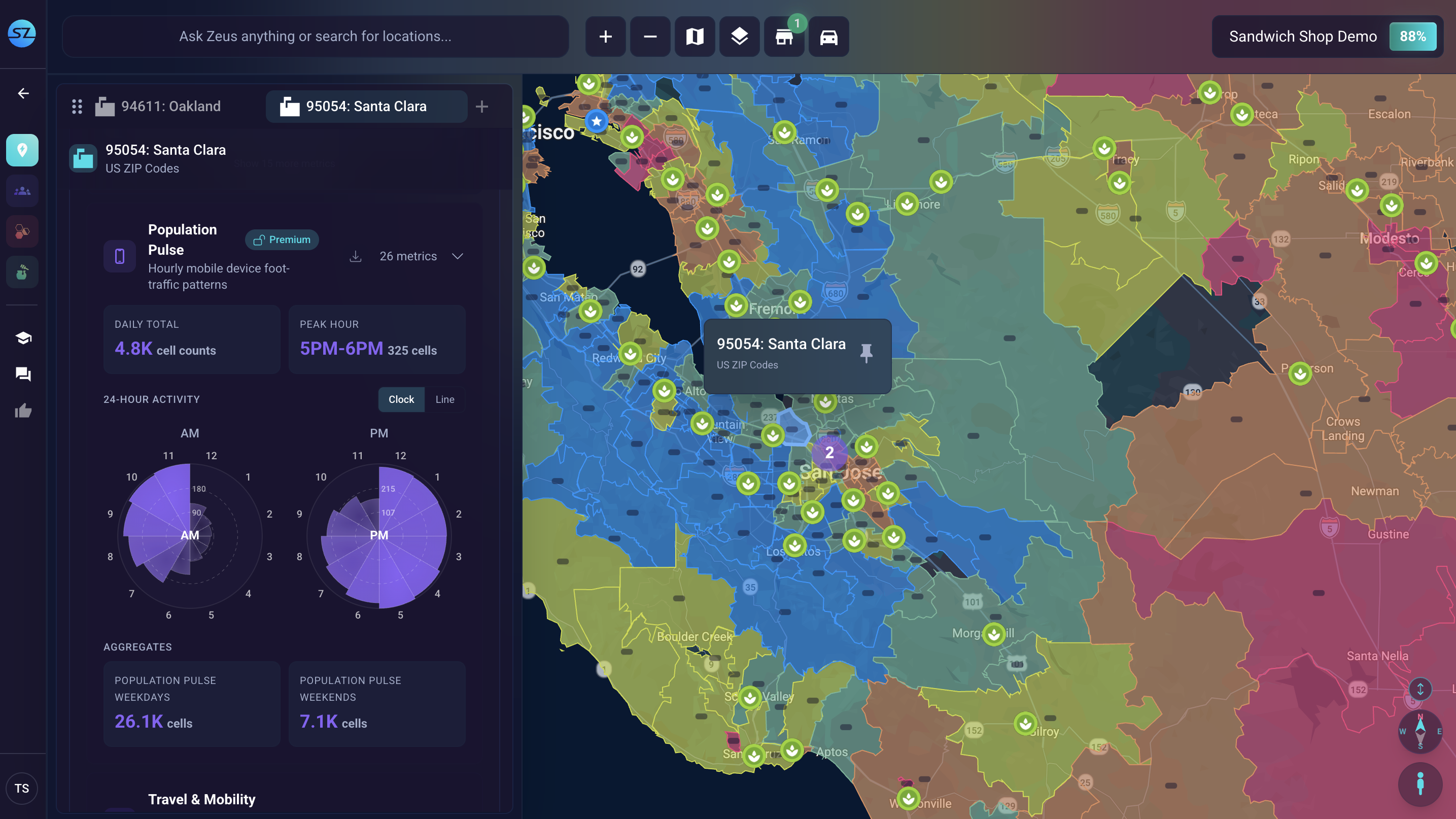Click the drag handle dots icon
The height and width of the screenshot is (819, 1456).
(x=77, y=106)
